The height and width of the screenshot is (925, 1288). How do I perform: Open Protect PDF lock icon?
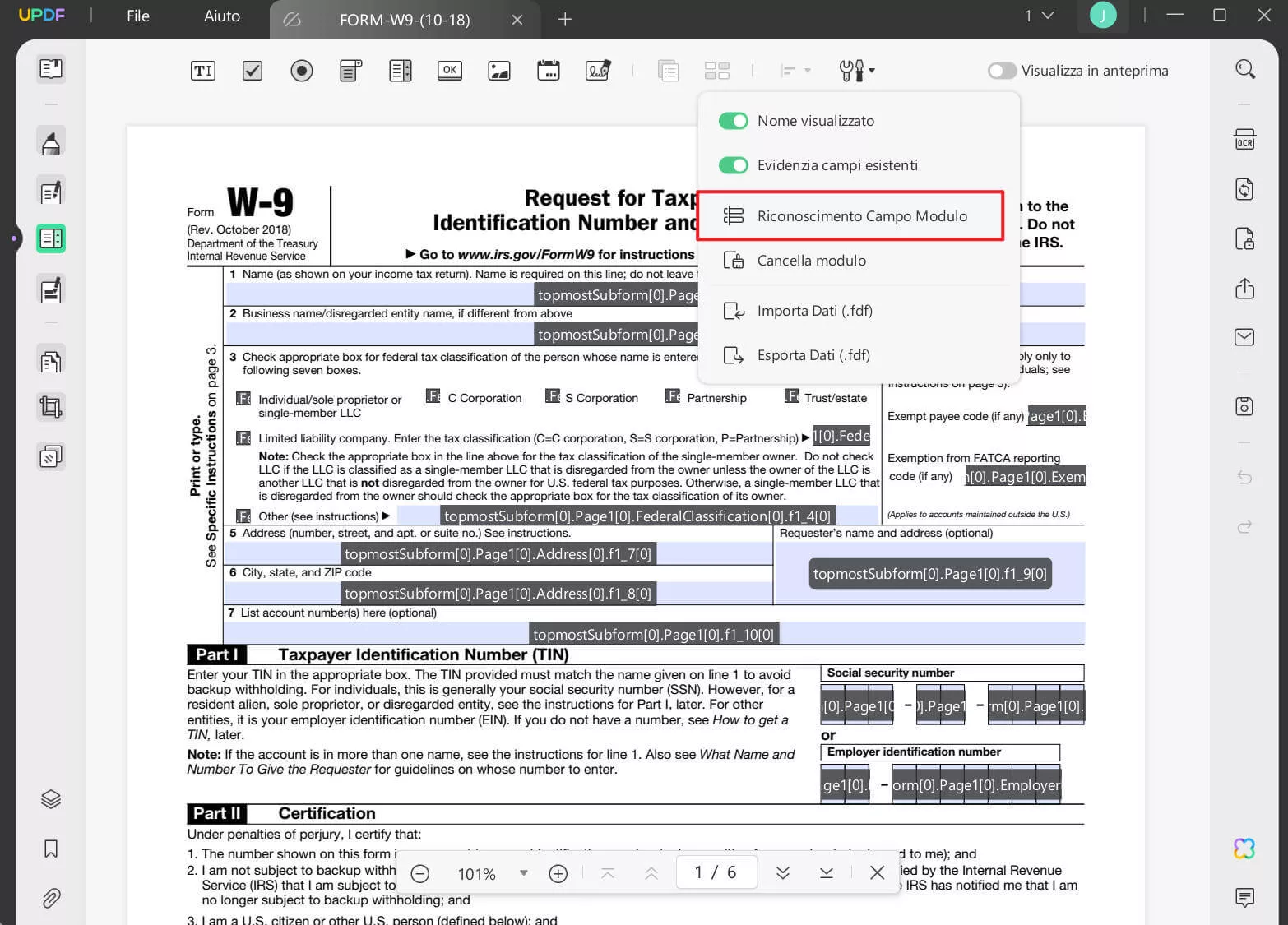pos(1245,239)
